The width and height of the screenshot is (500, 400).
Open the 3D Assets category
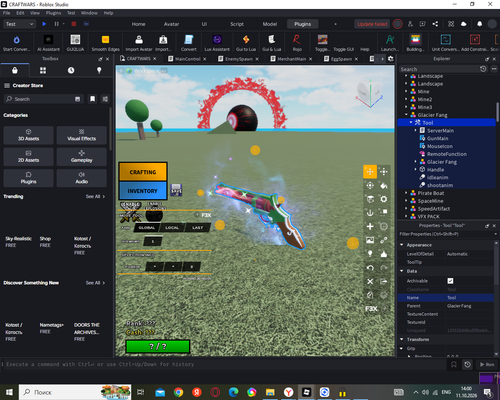(28, 135)
